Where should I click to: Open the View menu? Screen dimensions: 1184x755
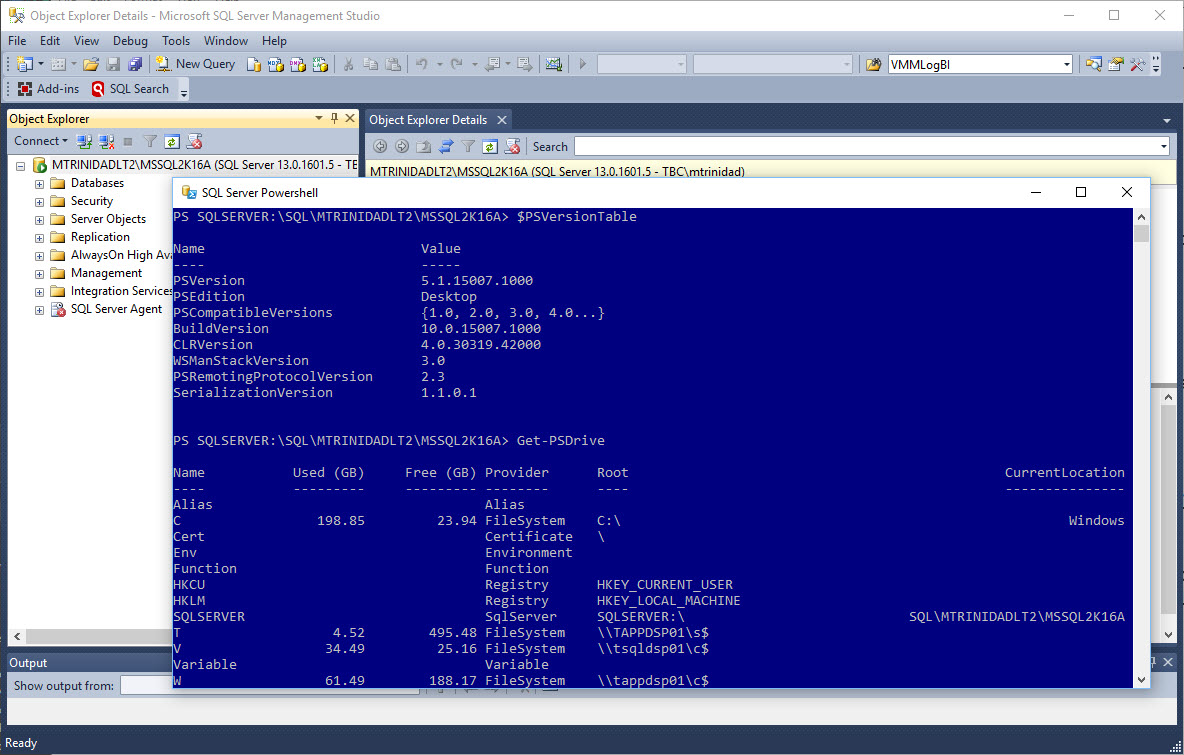click(x=86, y=41)
